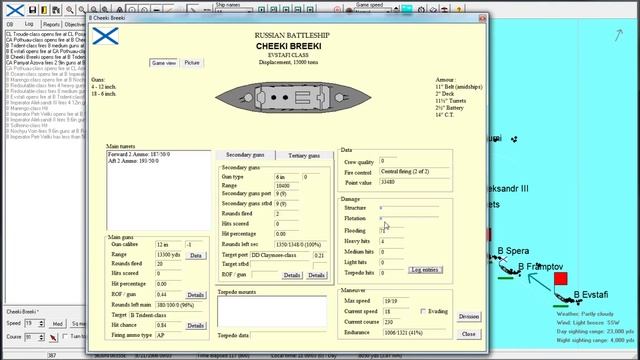Click the St. Andrew's flag in ship dialog
Screen dimensions: 640x360
tap(105, 36)
